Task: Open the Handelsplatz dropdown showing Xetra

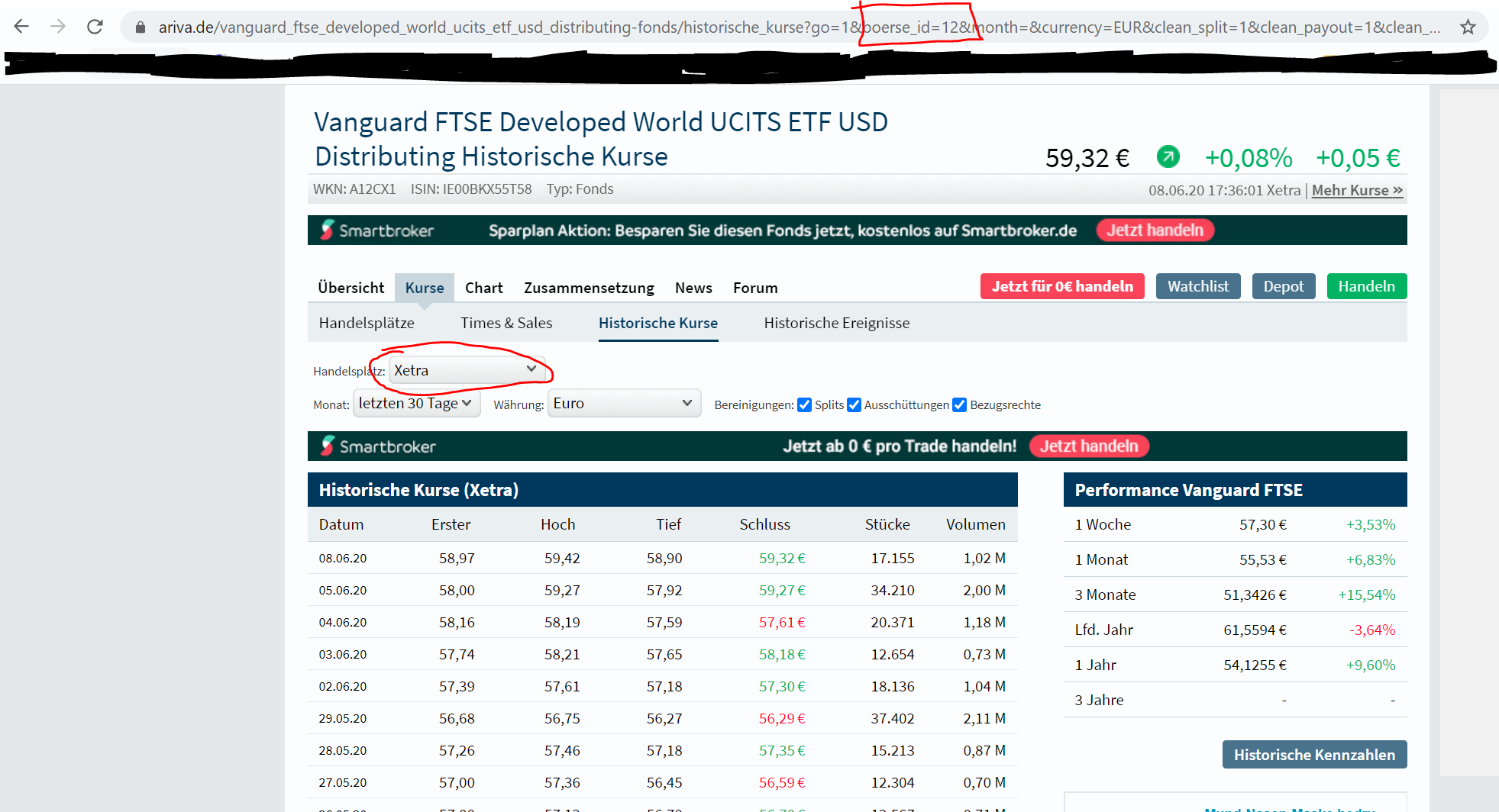Action: [x=466, y=370]
